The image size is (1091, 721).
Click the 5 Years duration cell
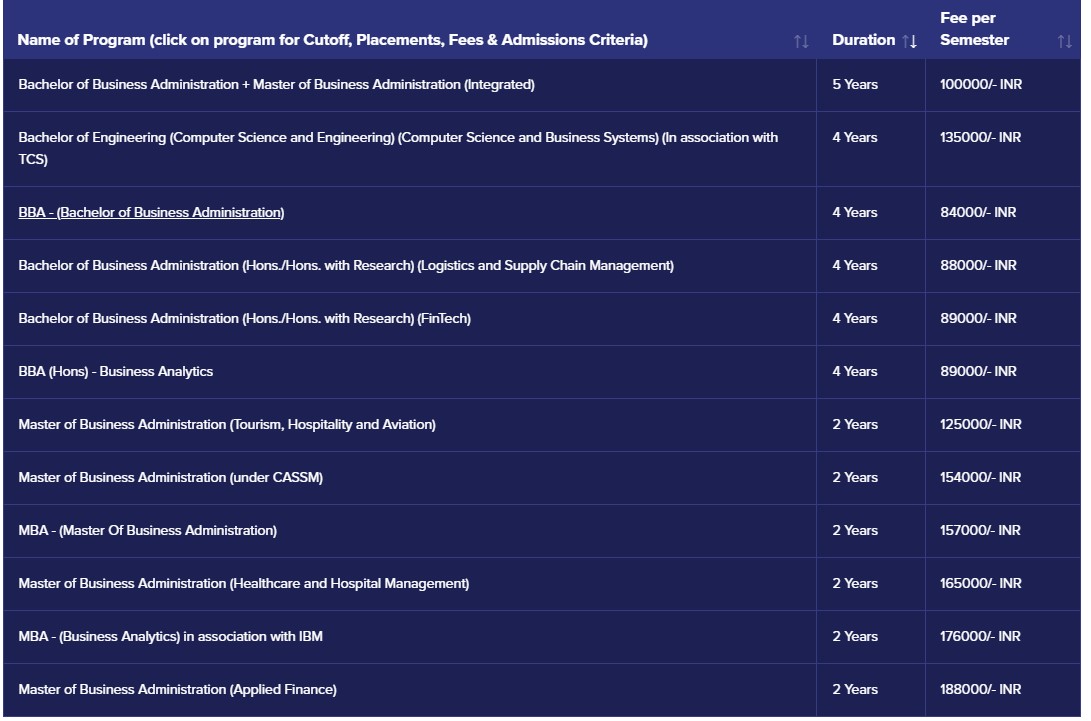tap(854, 85)
